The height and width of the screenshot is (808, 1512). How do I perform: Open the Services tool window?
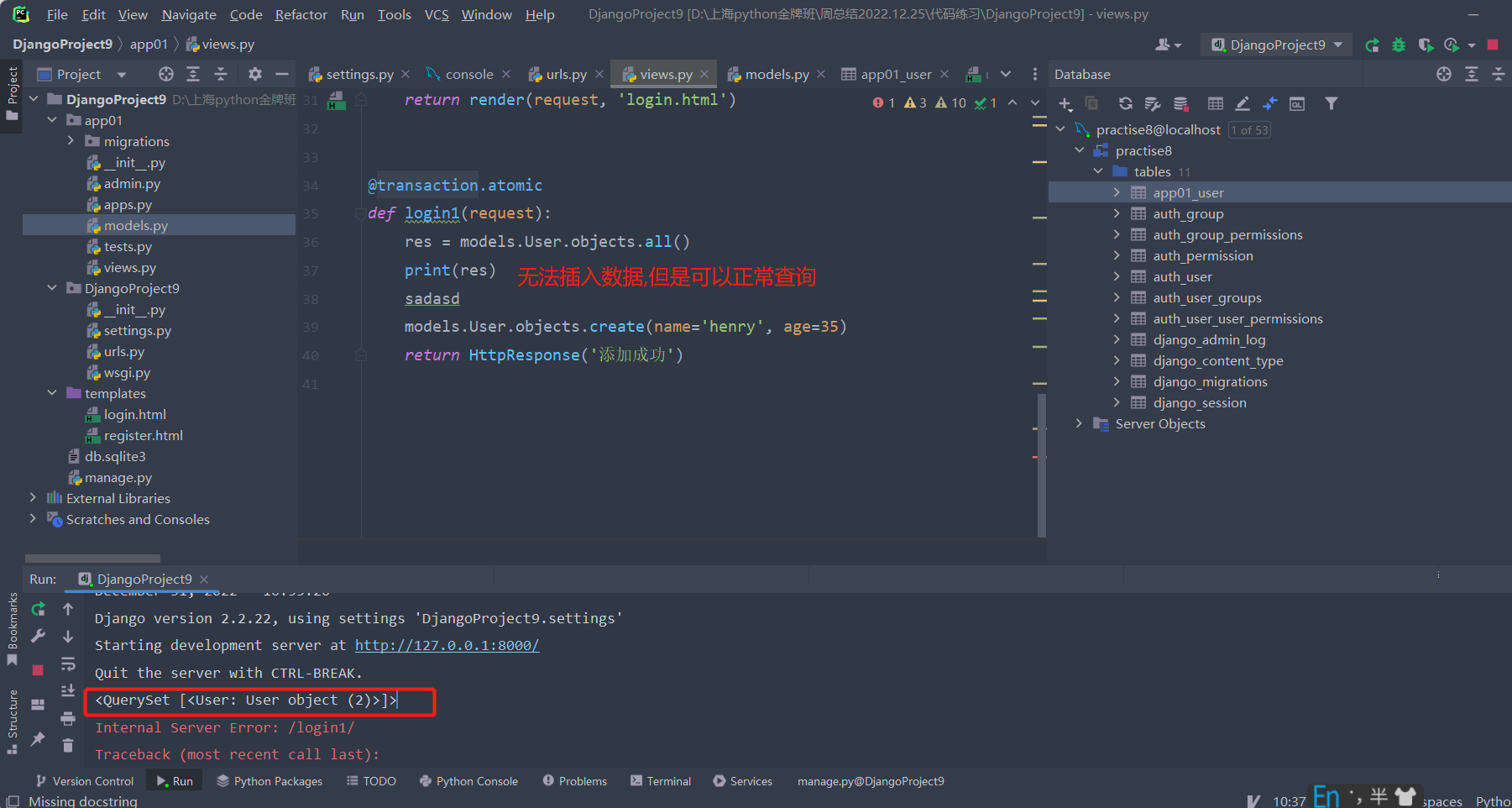742,781
